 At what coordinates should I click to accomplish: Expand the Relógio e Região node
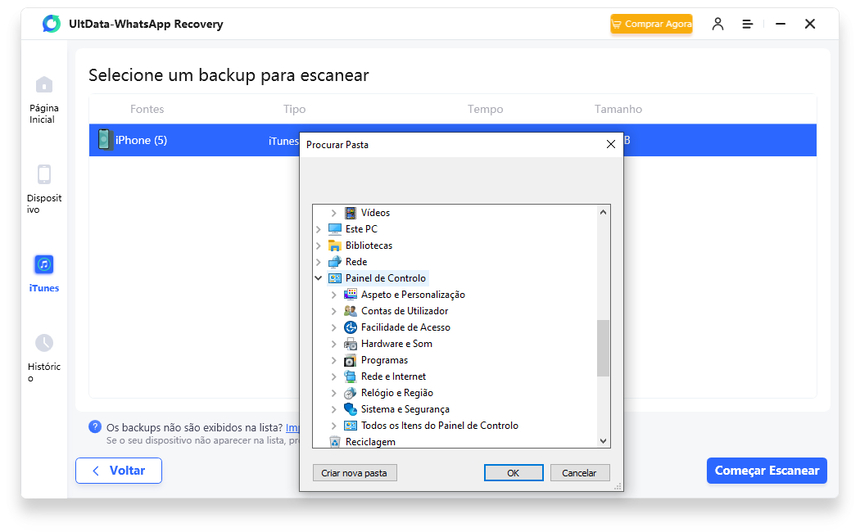(333, 393)
